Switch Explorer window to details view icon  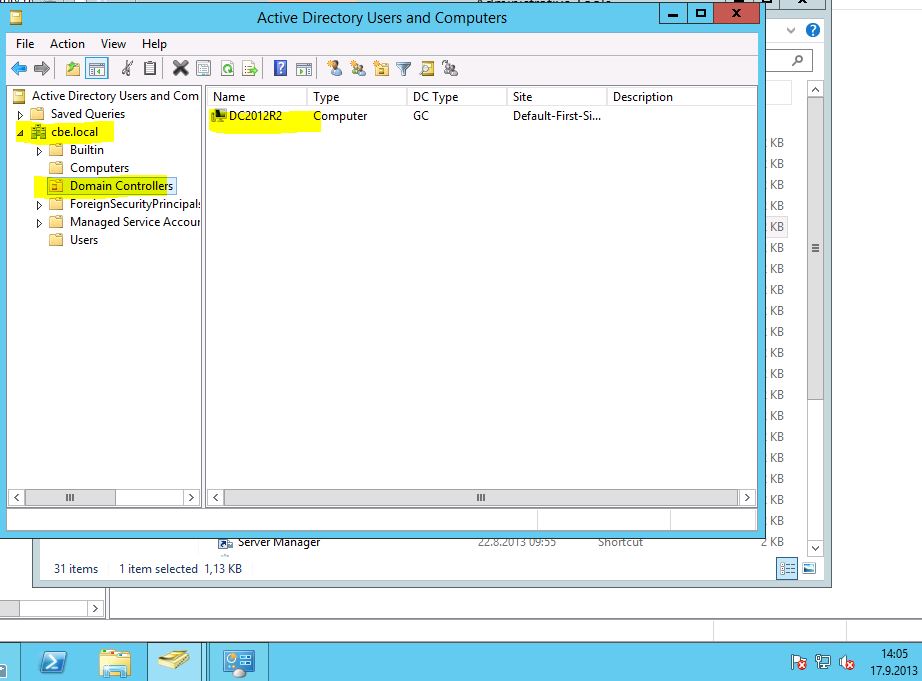(x=787, y=568)
